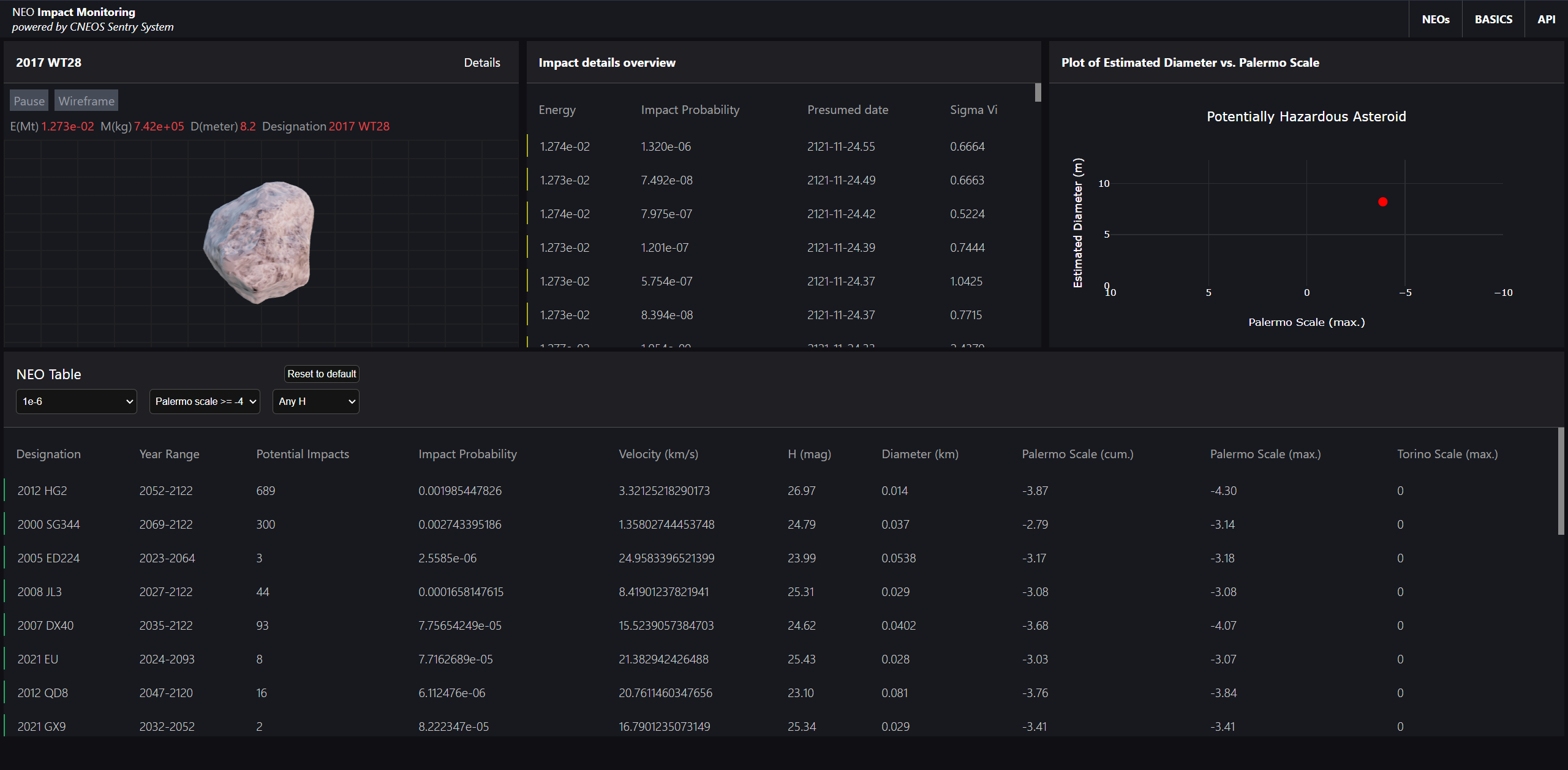Open the Any H magnitude dropdown
Viewport: 1568px width, 770px height.
315,401
